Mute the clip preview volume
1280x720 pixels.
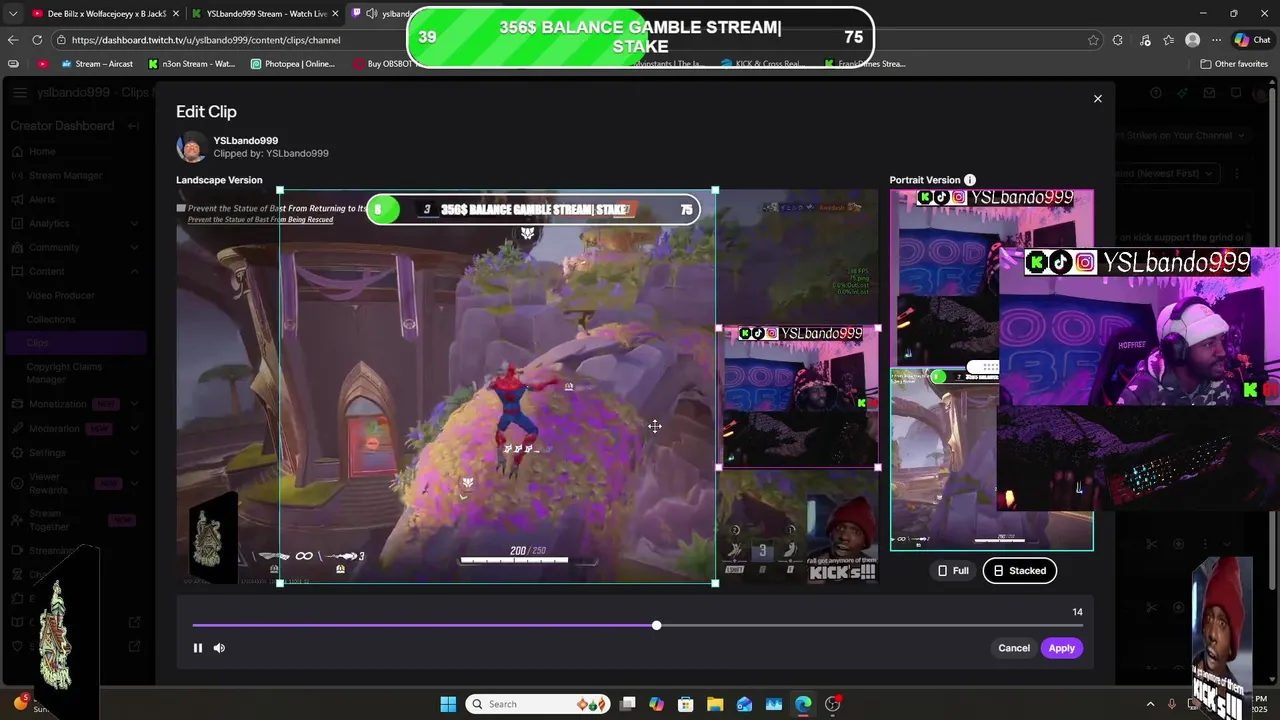tap(219, 648)
